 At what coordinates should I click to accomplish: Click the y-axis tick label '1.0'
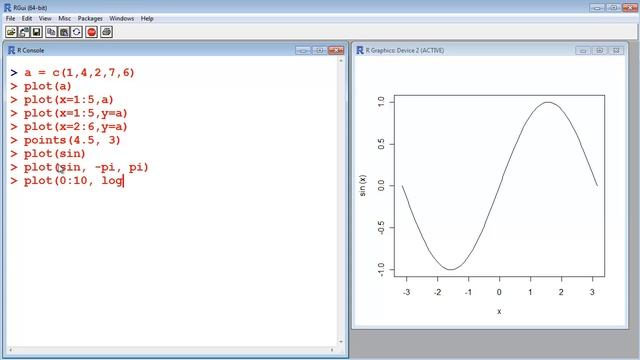click(x=381, y=102)
